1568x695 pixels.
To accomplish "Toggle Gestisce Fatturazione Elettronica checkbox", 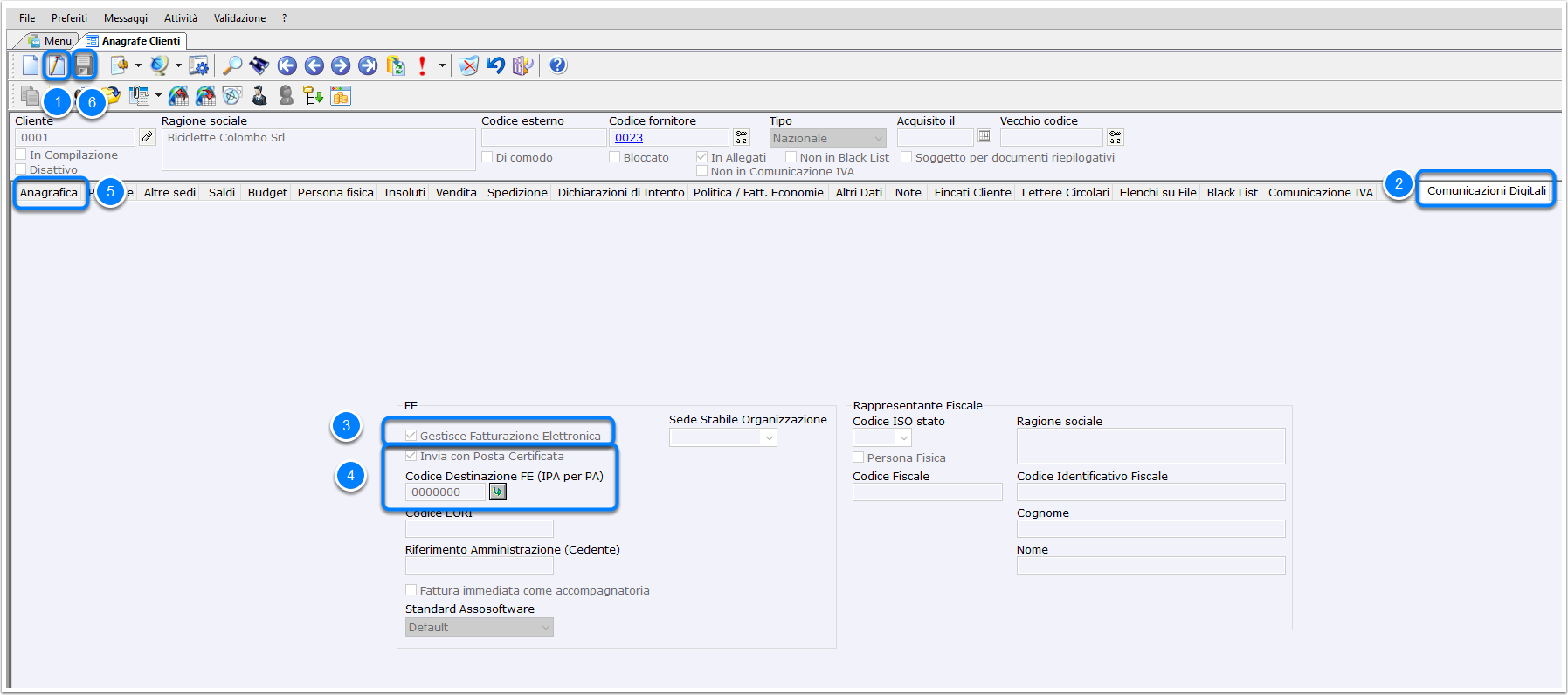I will point(411,436).
